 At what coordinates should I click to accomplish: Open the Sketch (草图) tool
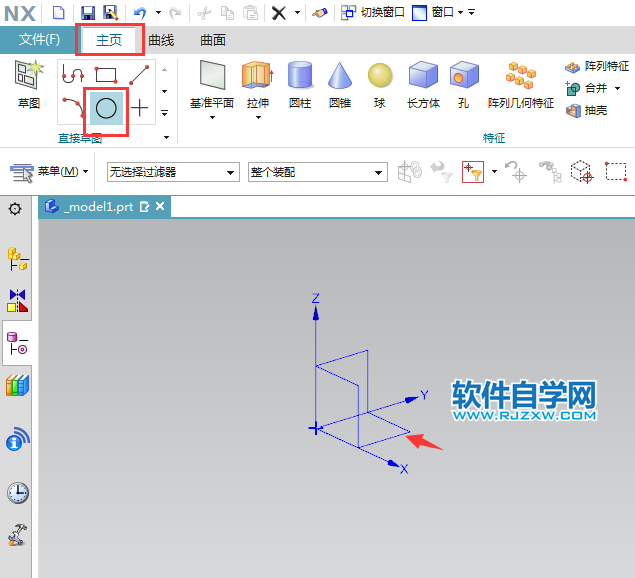[x=29, y=85]
